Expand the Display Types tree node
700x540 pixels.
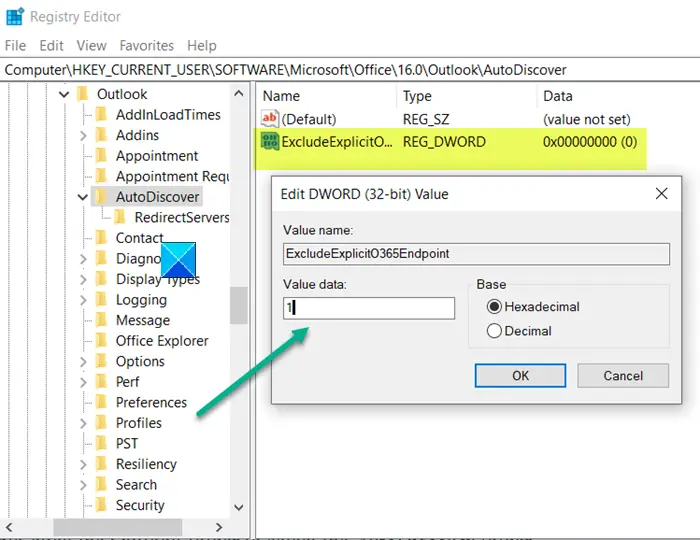(83, 279)
